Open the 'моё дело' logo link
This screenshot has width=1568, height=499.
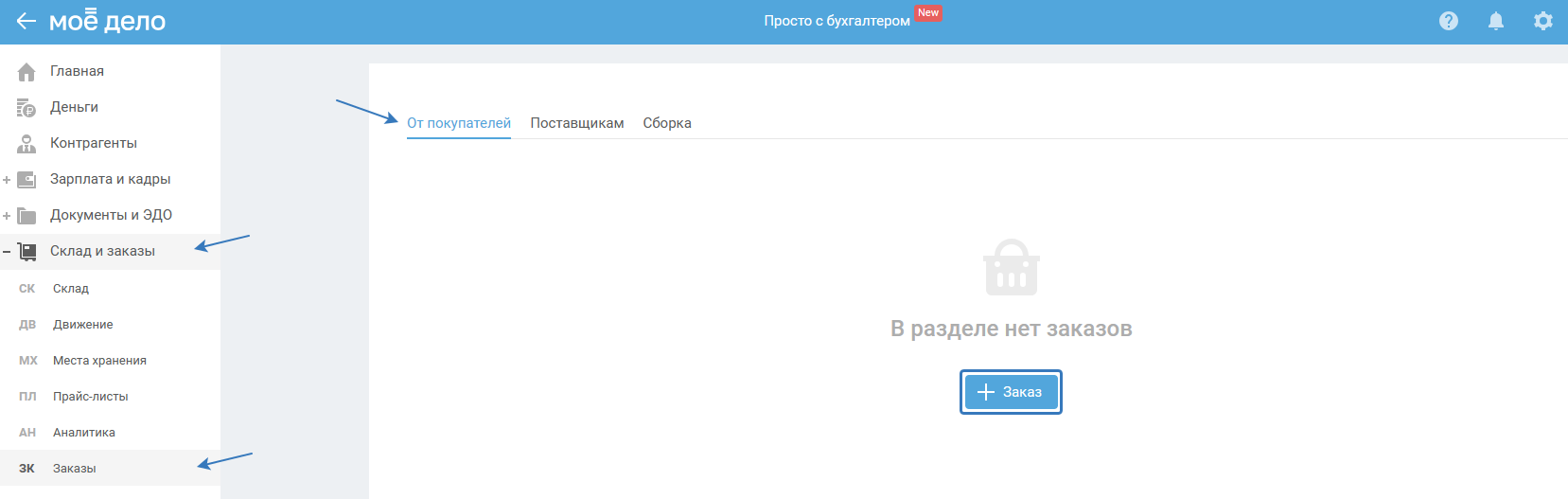[x=107, y=21]
